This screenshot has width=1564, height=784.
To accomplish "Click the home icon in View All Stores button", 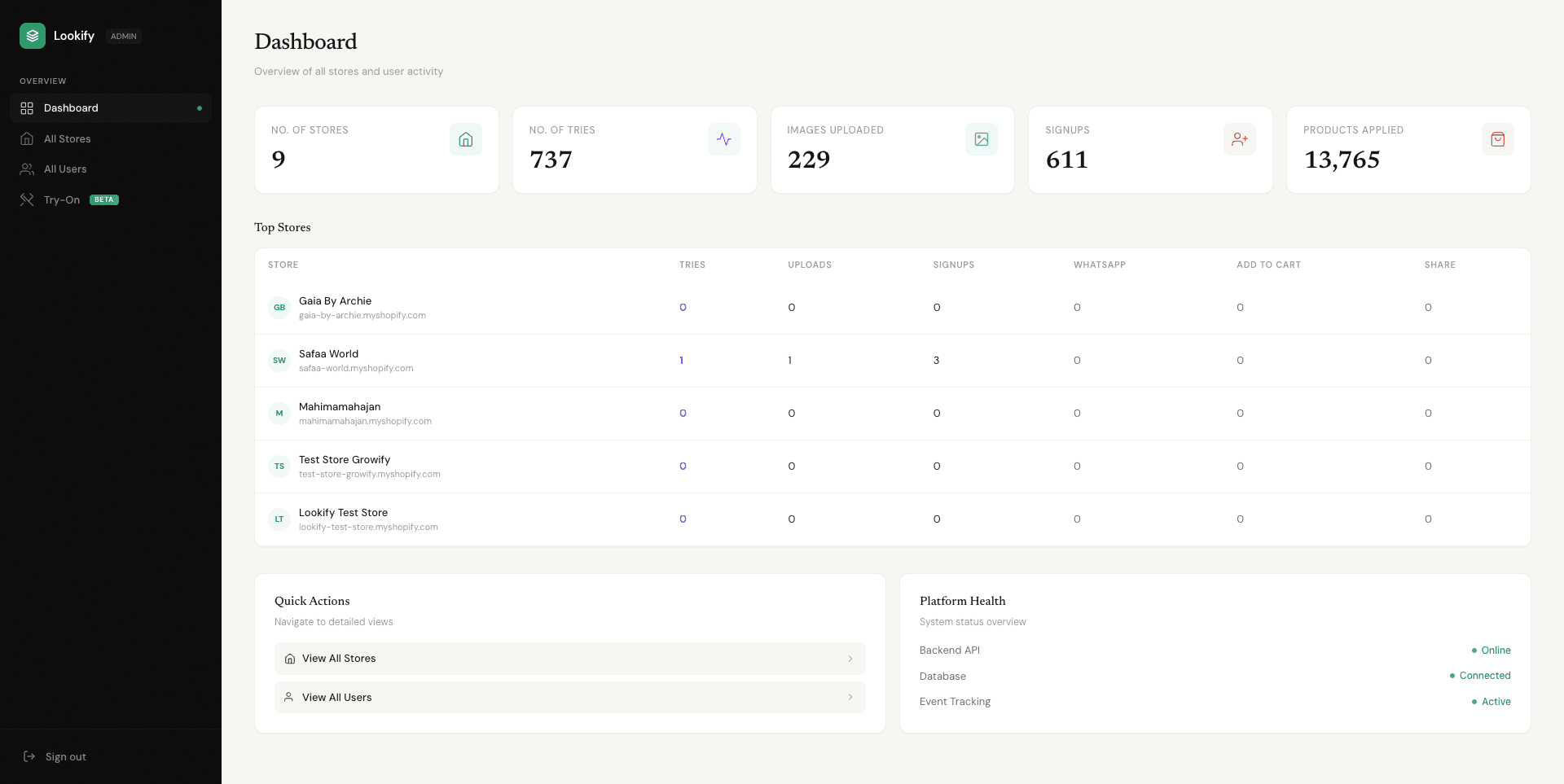I will (x=290, y=659).
